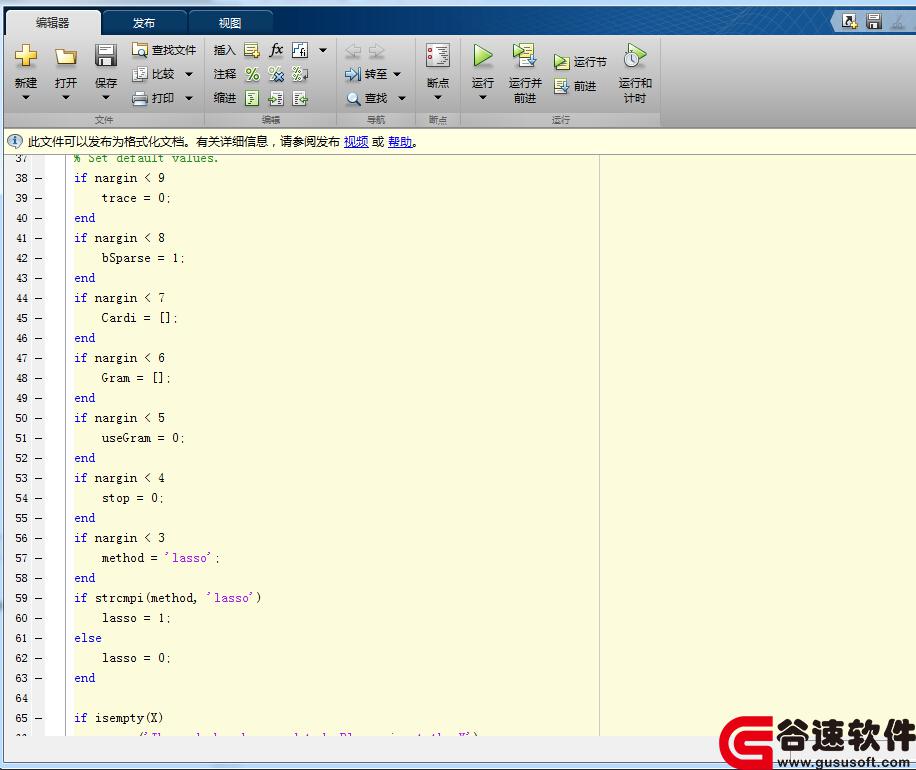916x770 pixels.
Task: Set breakpoint at line 47 dash
Action: coord(39,358)
